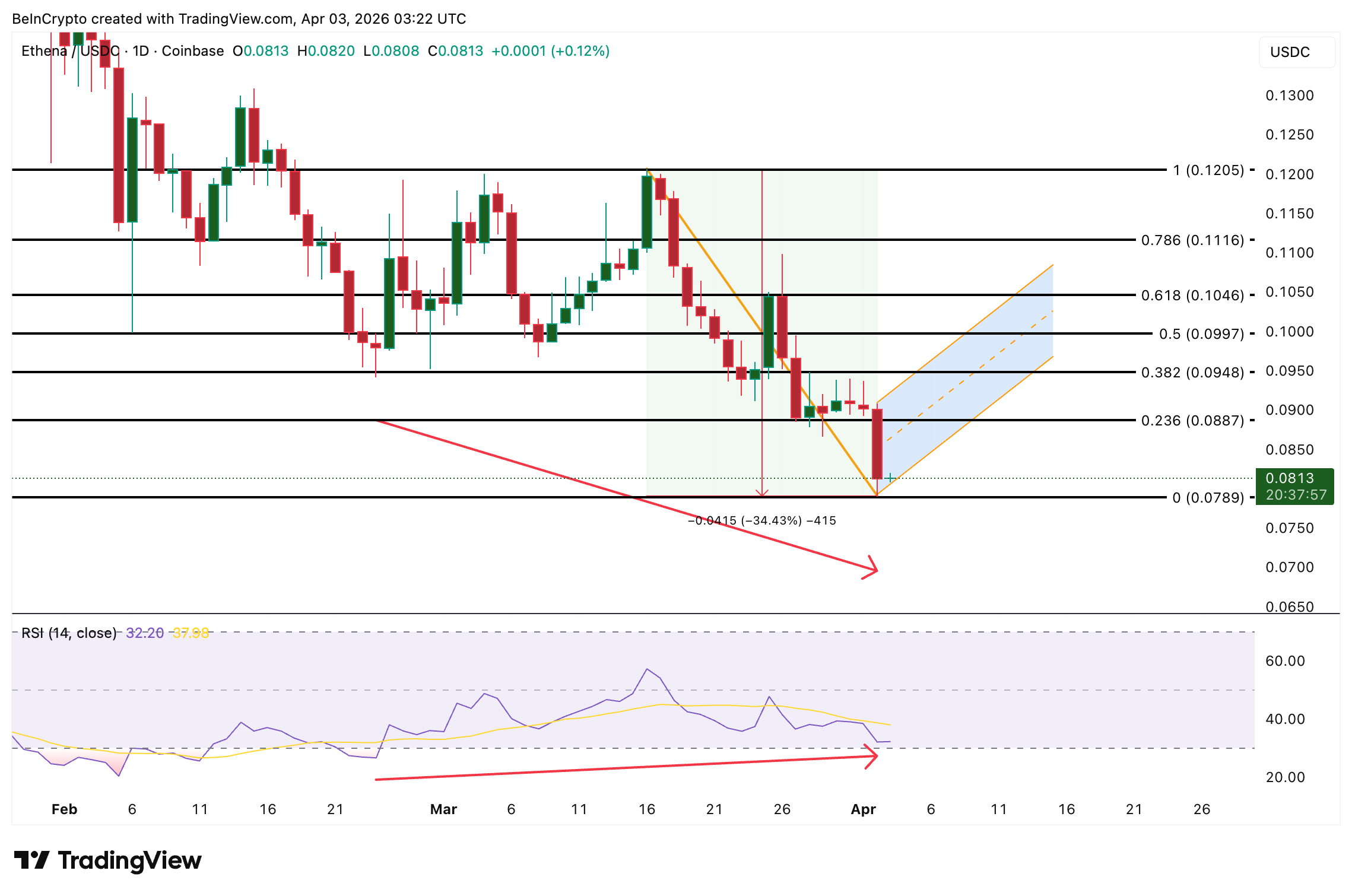
Task: Click the yellow RSI average value 37.98
Action: tap(190, 633)
